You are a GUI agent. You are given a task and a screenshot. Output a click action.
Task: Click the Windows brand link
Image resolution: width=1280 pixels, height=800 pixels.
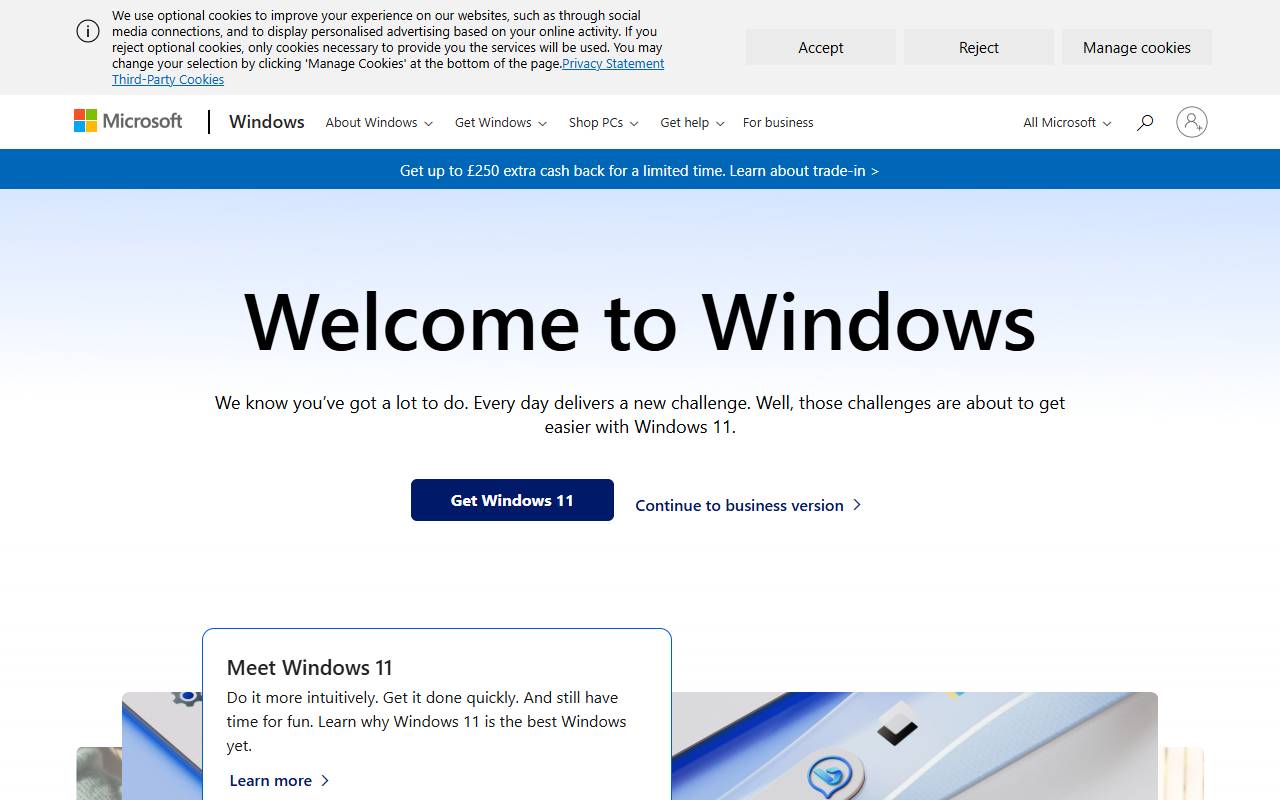(267, 121)
